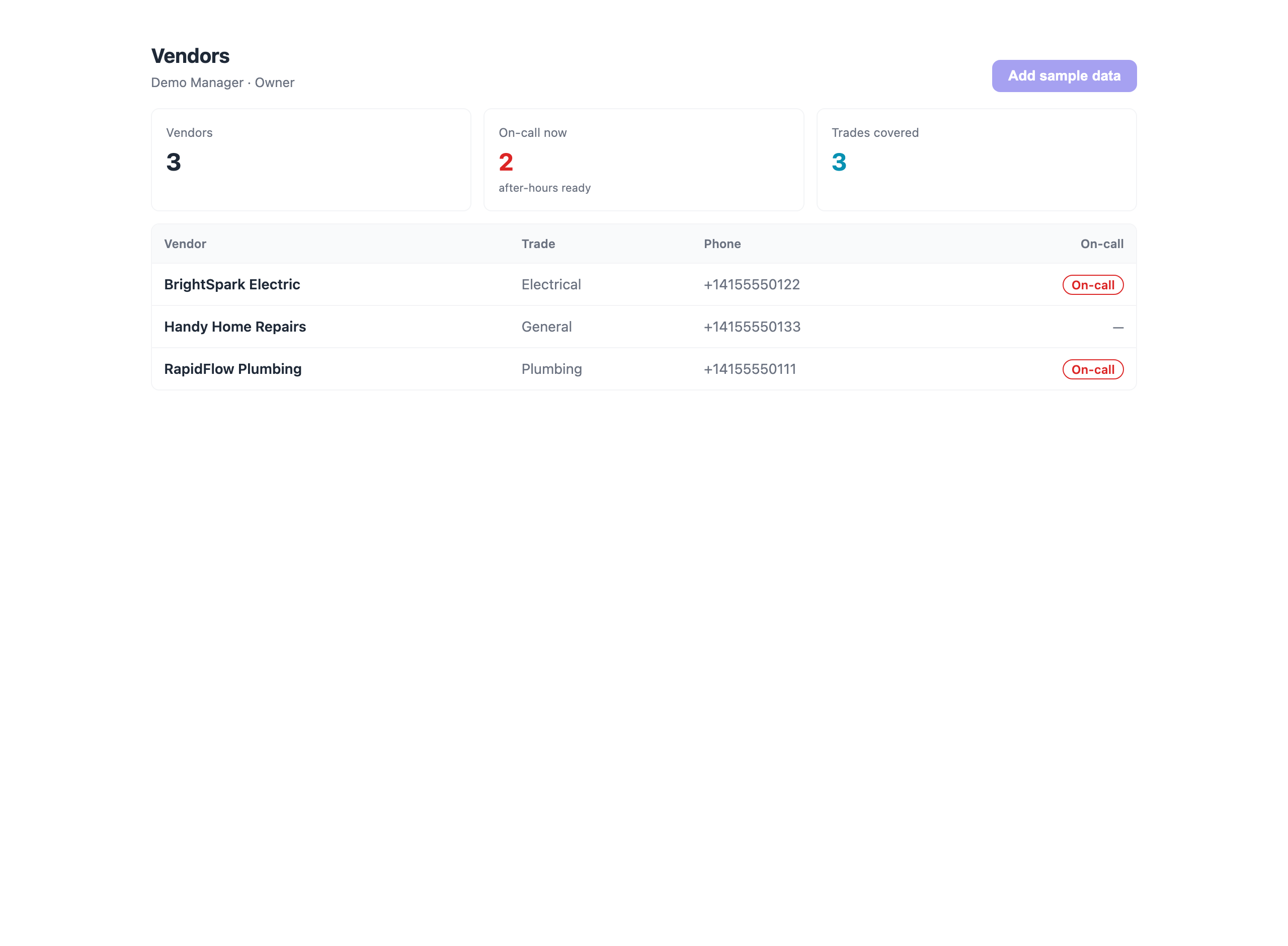1288x946 pixels.
Task: Select the BrightSpark Electric vendor name
Action: [x=232, y=285]
